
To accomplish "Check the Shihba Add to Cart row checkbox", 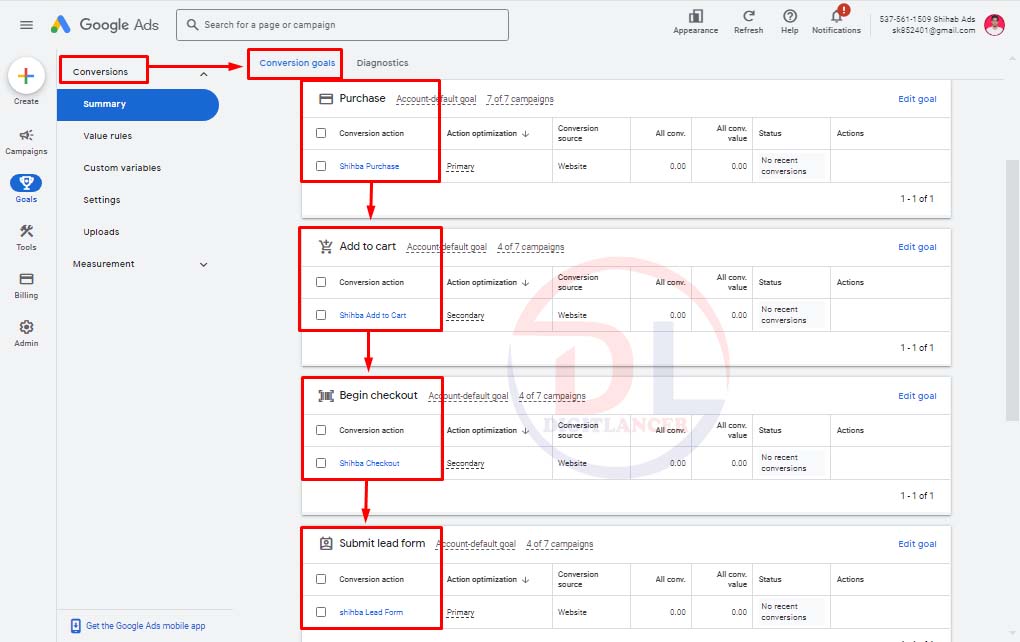I will tap(321, 315).
